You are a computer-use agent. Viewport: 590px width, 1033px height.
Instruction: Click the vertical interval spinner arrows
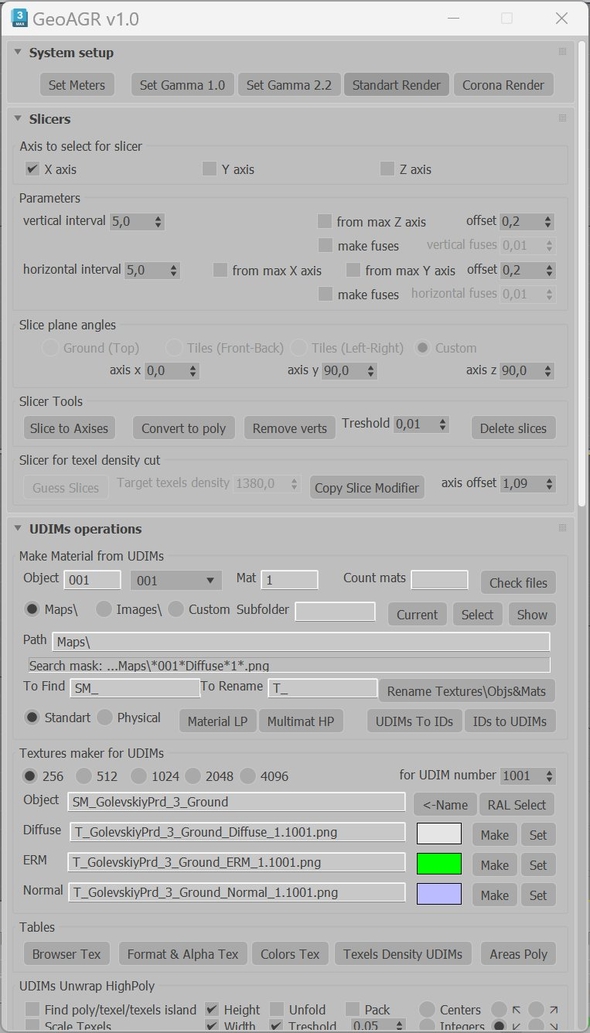pyautogui.click(x=158, y=222)
